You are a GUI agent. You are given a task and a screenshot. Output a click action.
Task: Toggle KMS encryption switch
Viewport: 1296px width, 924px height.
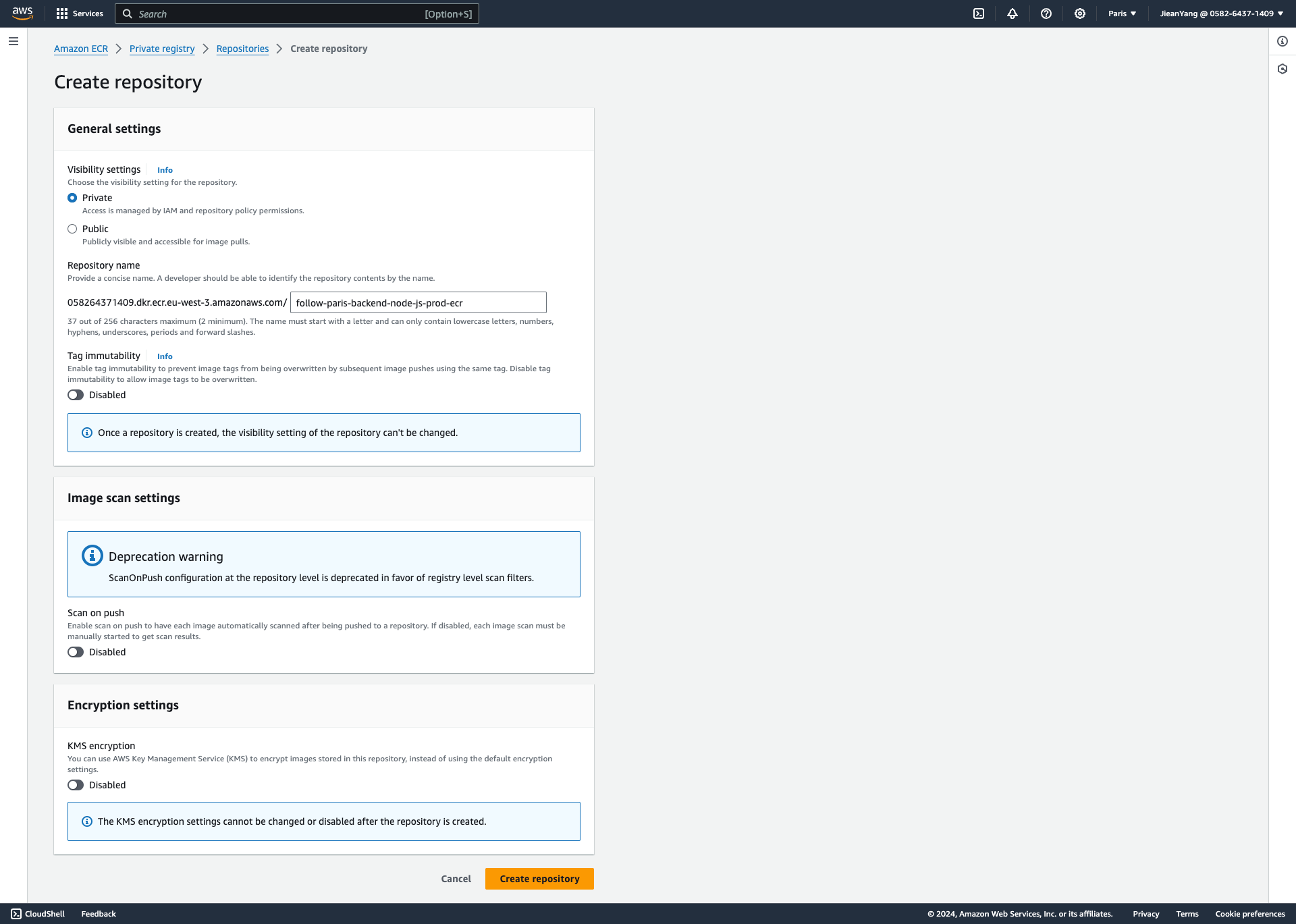tap(76, 785)
